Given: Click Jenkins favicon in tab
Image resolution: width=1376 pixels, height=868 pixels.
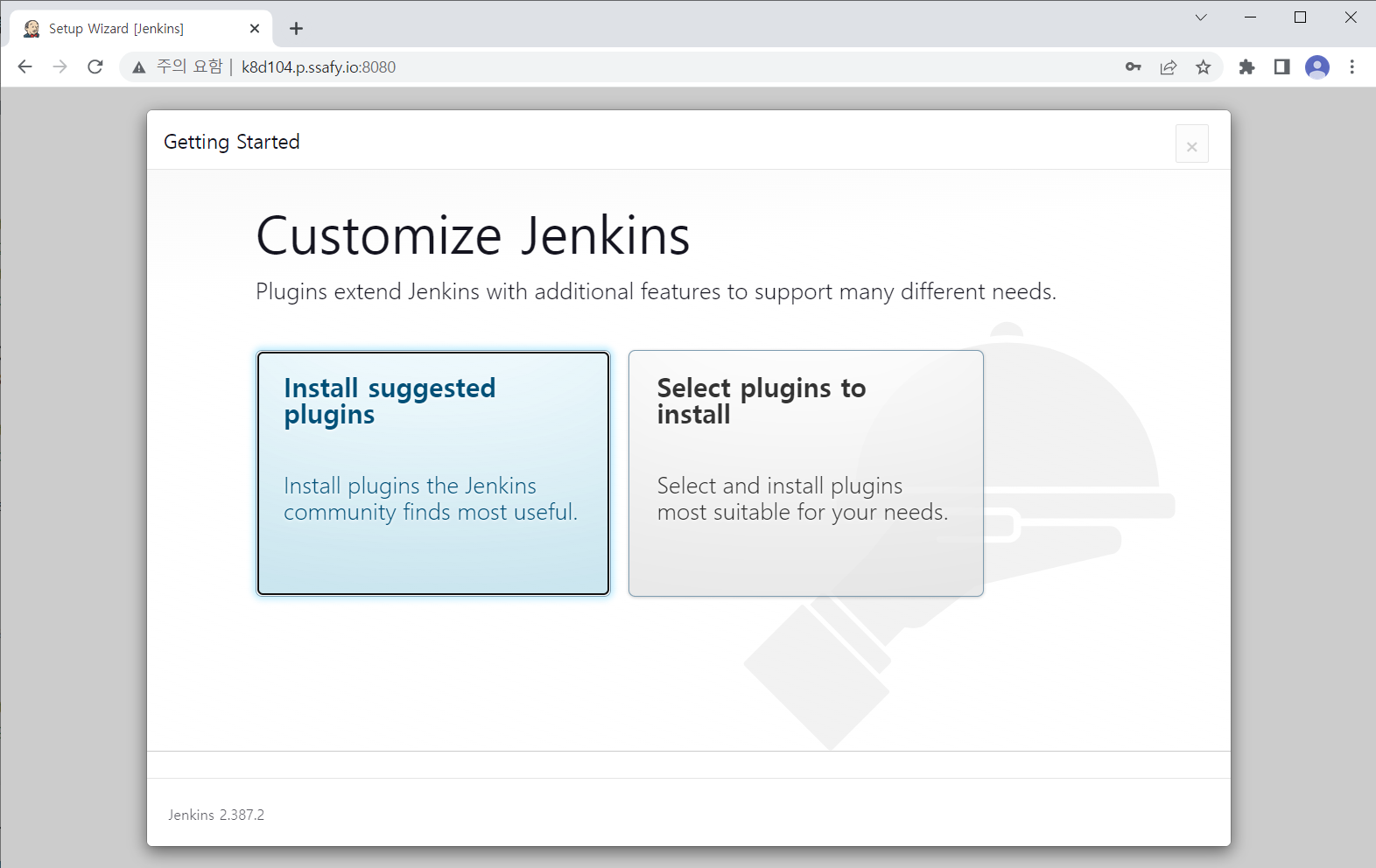Looking at the screenshot, I should click(32, 29).
